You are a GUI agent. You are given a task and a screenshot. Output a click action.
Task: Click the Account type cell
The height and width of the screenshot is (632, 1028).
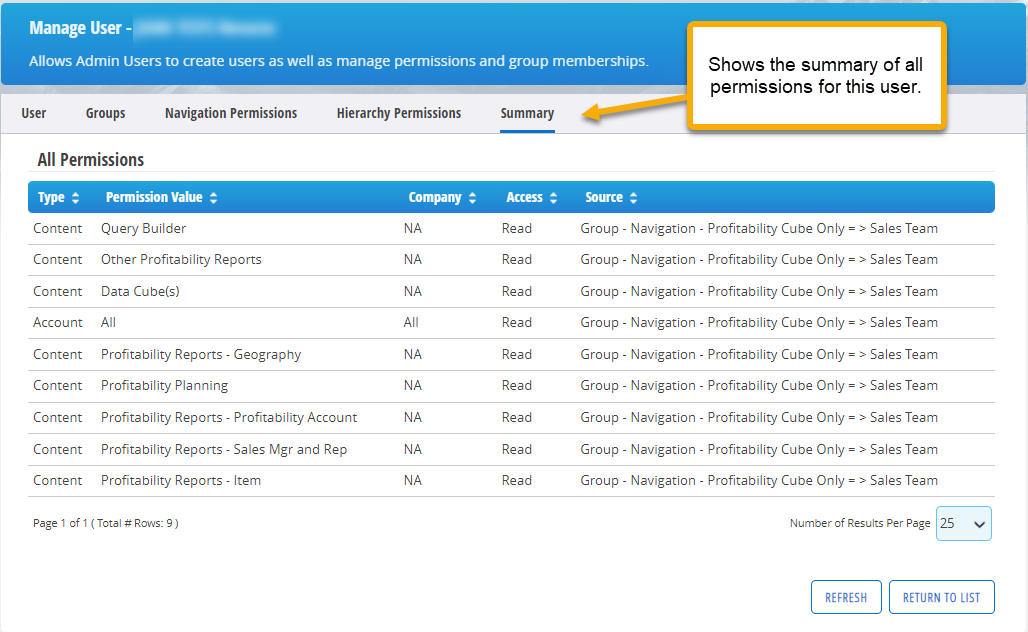point(58,323)
